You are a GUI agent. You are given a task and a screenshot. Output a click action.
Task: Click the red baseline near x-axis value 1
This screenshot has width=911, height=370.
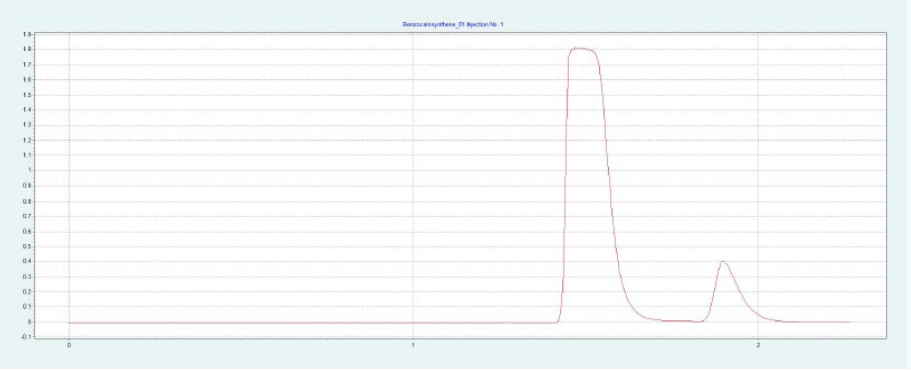(x=413, y=322)
